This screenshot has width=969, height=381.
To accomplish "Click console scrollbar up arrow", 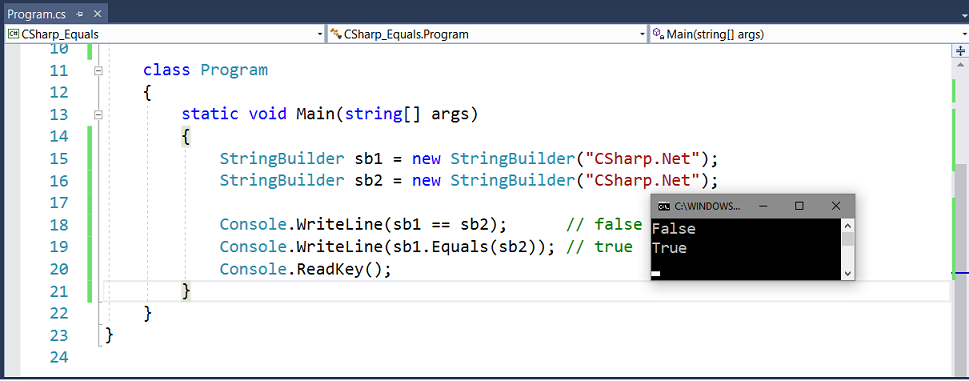I will click(x=848, y=225).
